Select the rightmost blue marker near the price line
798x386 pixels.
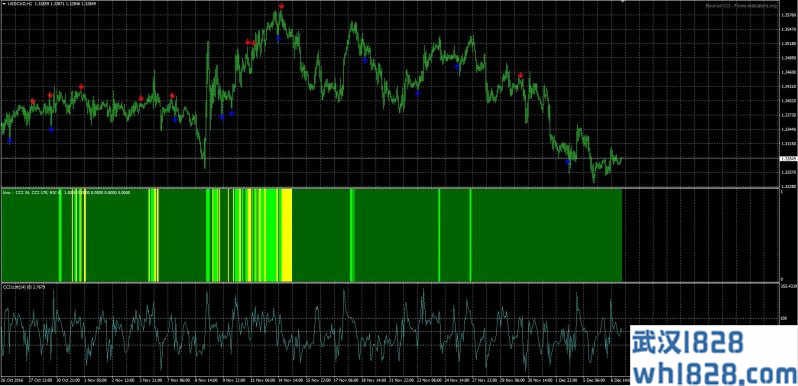pyautogui.click(x=568, y=161)
